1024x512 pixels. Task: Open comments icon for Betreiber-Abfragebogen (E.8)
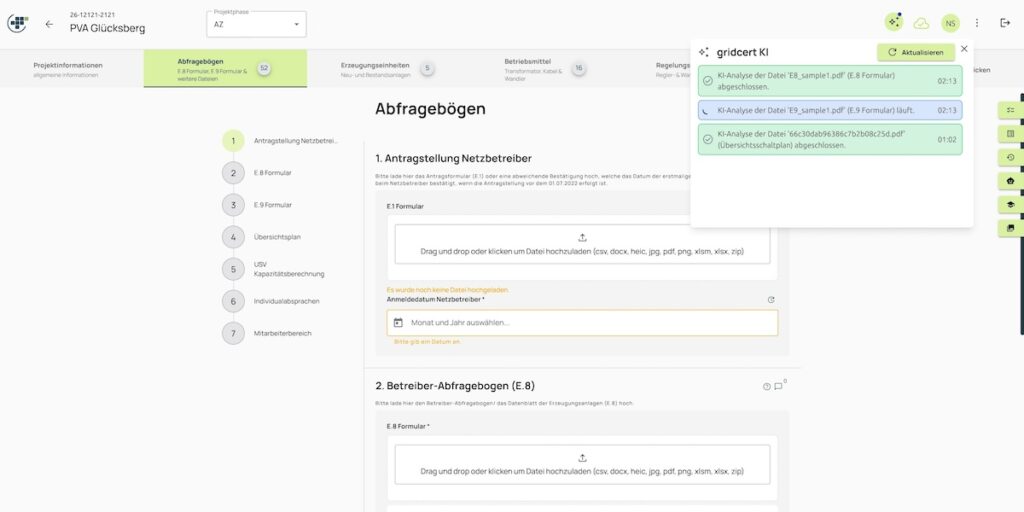(778, 387)
